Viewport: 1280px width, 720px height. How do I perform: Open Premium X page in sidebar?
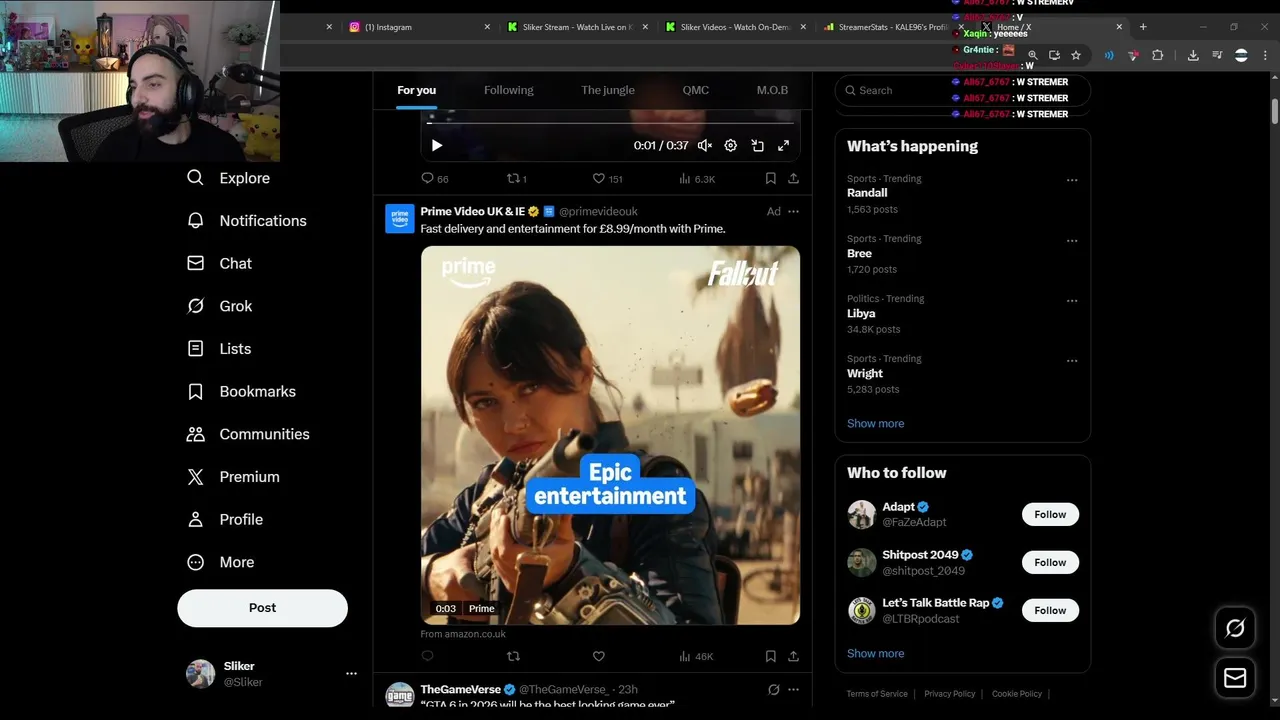coord(233,477)
